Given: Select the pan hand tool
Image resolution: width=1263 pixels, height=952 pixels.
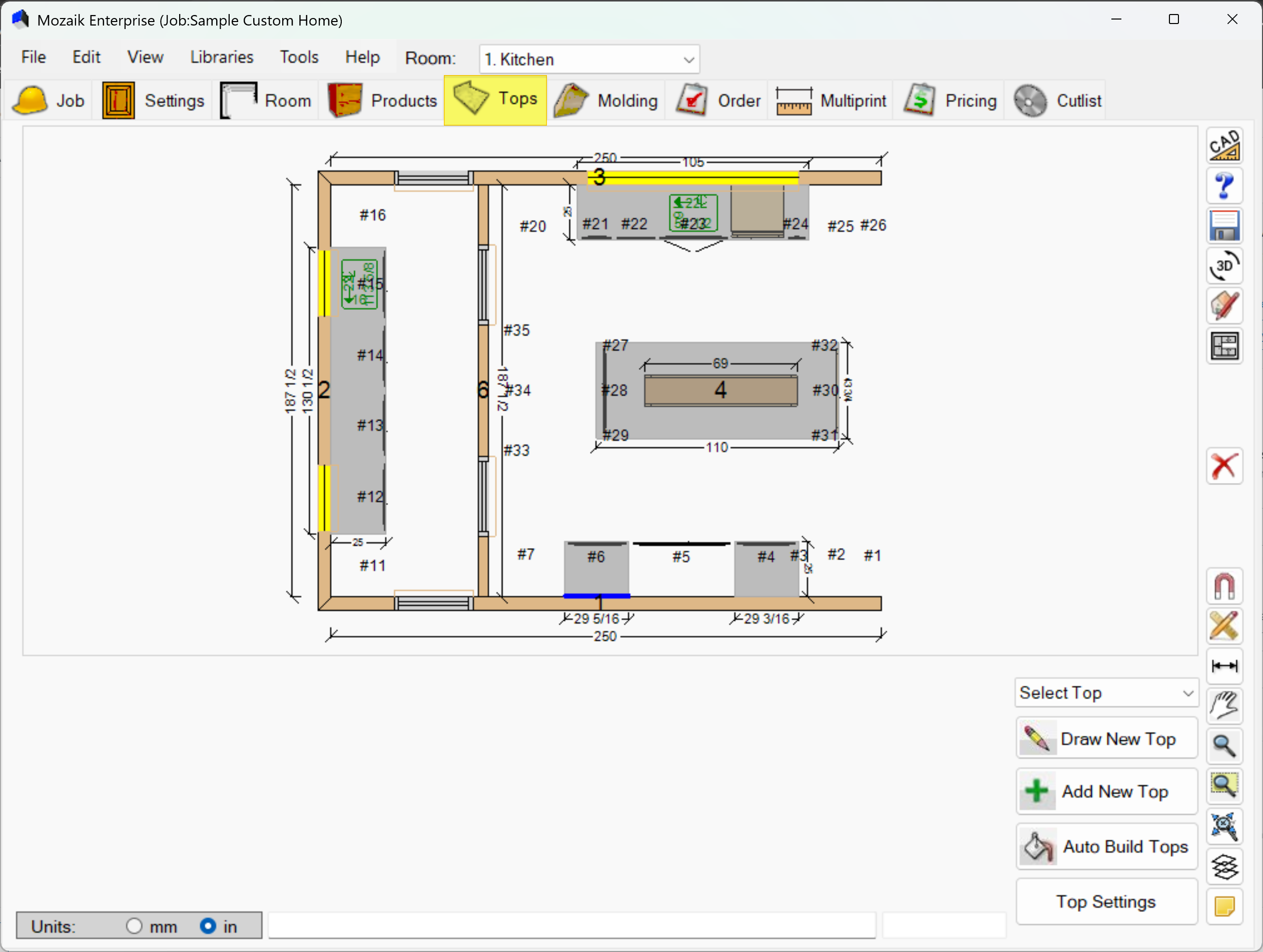Looking at the screenshot, I should coord(1223,706).
